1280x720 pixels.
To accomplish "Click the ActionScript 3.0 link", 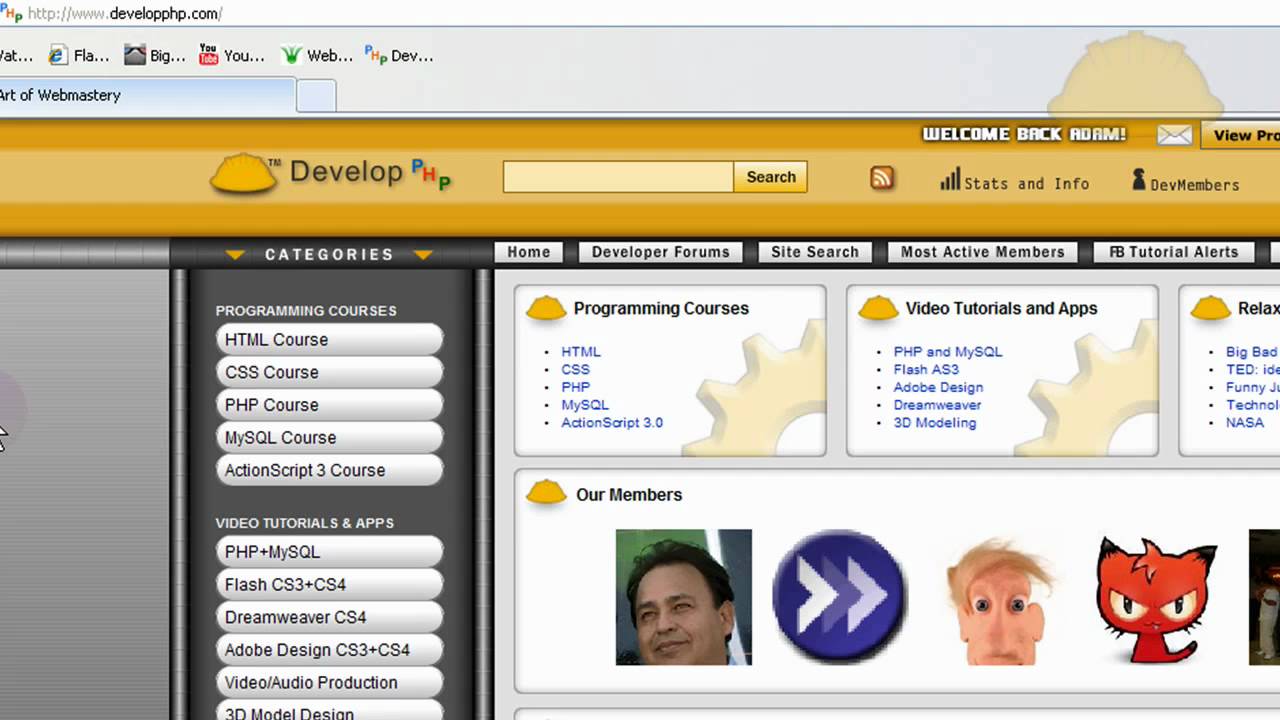I will click(612, 423).
